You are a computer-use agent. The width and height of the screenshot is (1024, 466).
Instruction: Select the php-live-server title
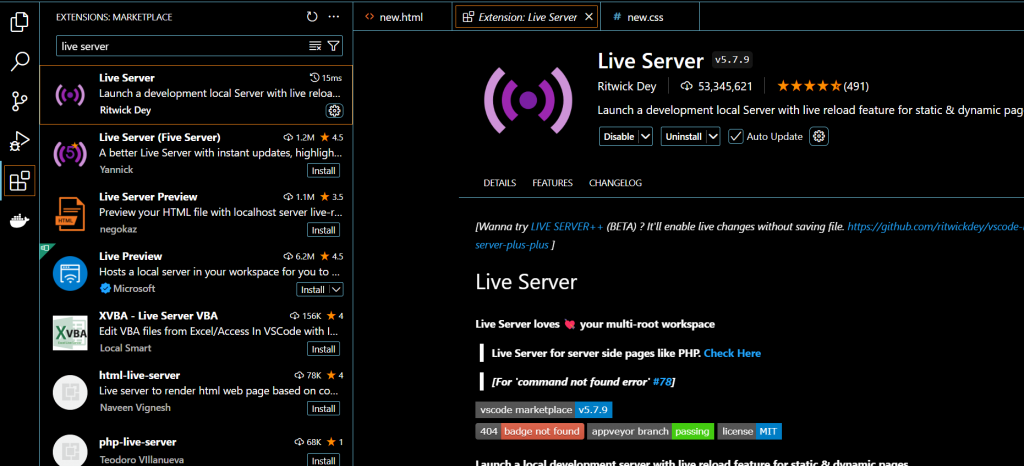coord(138,442)
